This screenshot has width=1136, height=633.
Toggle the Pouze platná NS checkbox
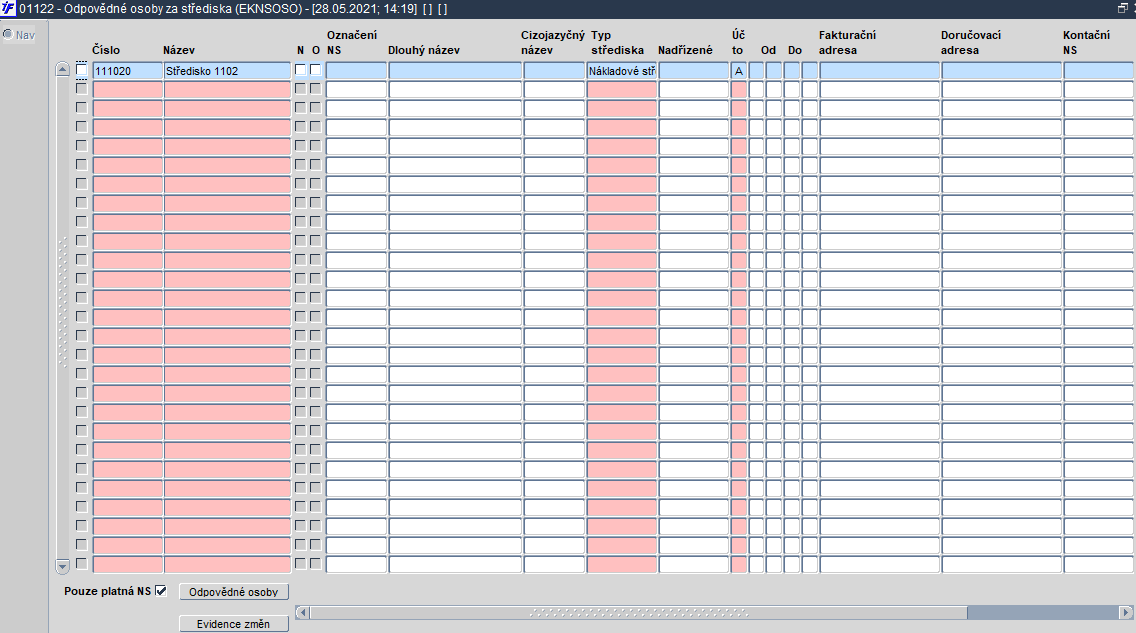pyautogui.click(x=161, y=590)
